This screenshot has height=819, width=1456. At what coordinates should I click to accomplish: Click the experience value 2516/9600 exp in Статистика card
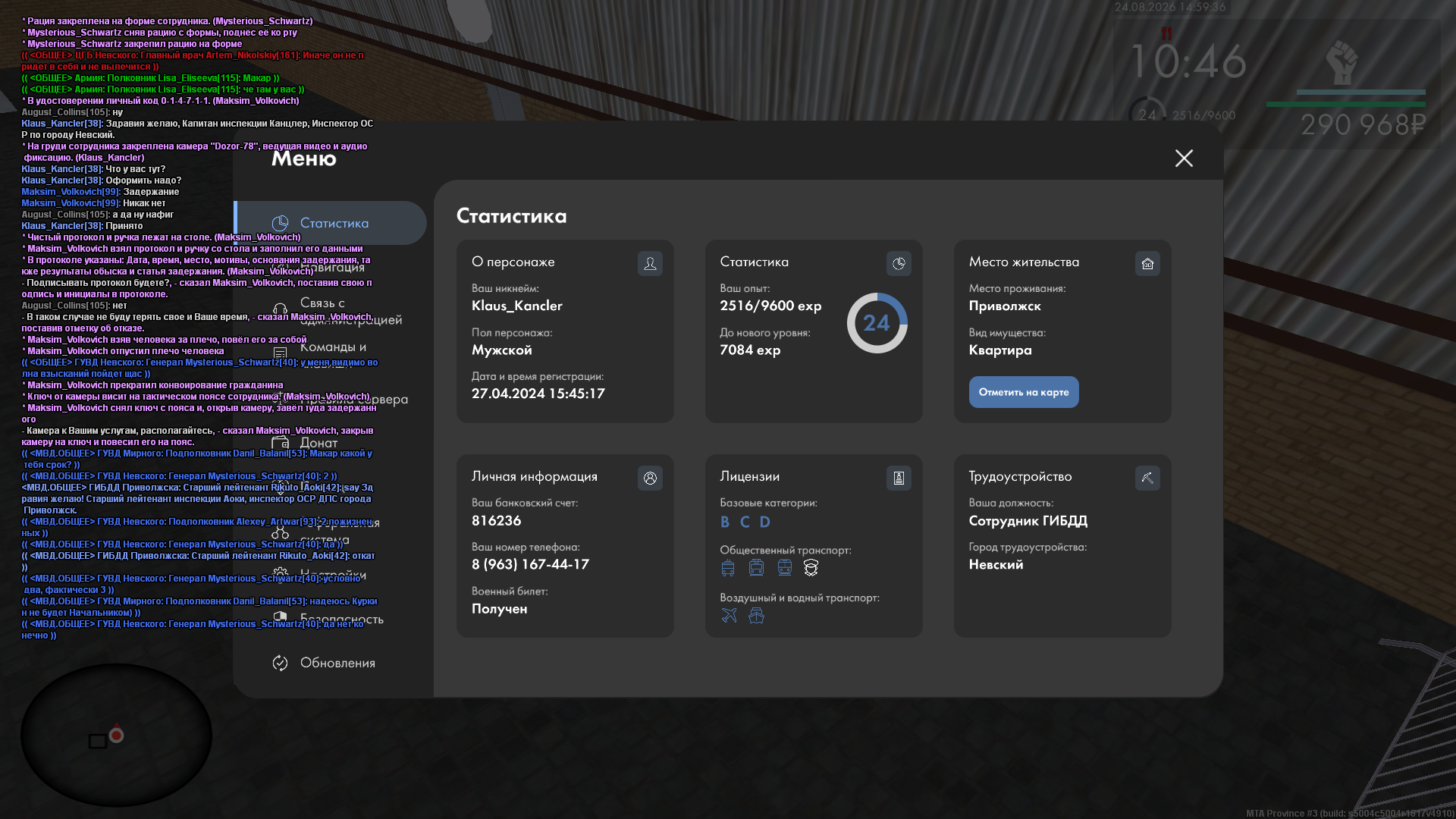tap(770, 306)
